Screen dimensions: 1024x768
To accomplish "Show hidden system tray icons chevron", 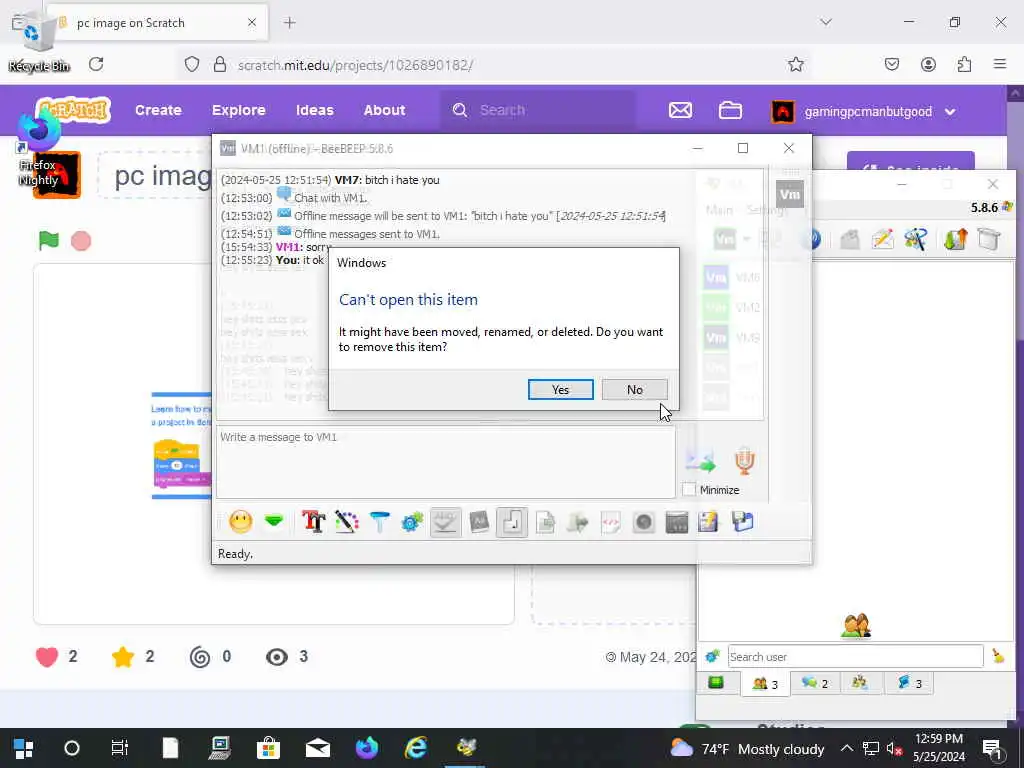I will (846, 748).
